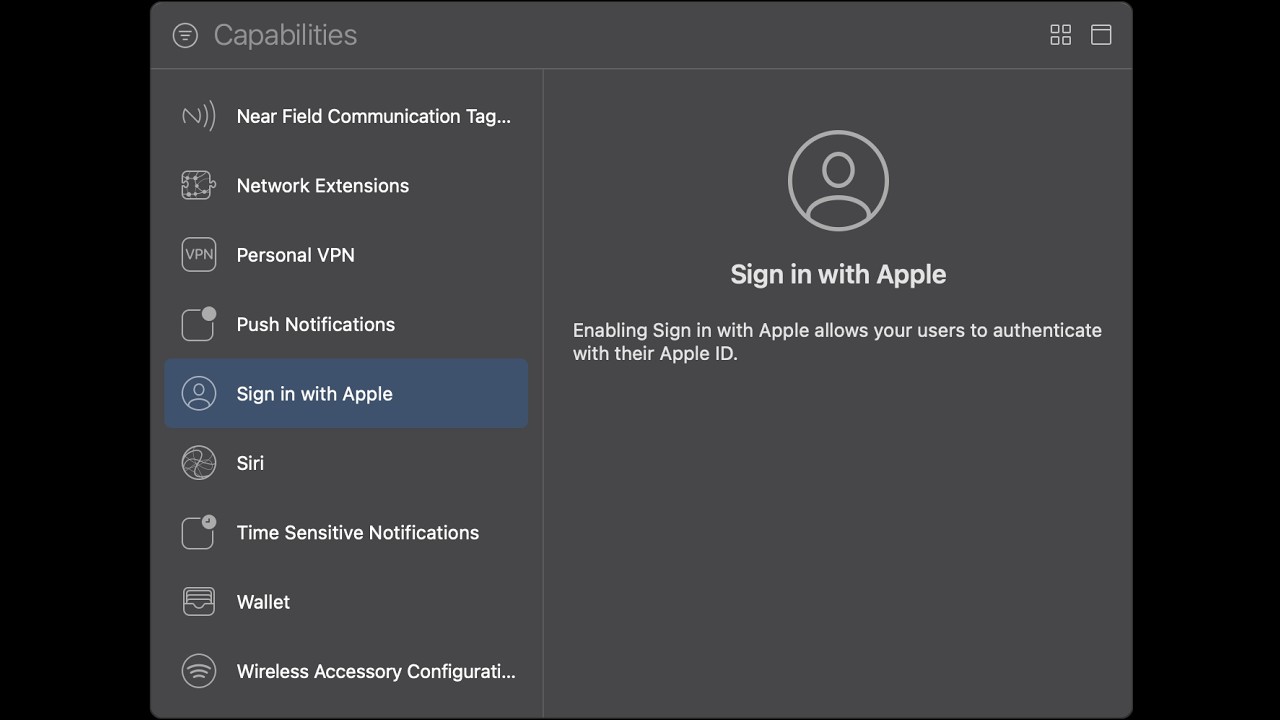The image size is (1280, 720).
Task: Click the Time Sensitive Notifications icon
Action: [198, 532]
